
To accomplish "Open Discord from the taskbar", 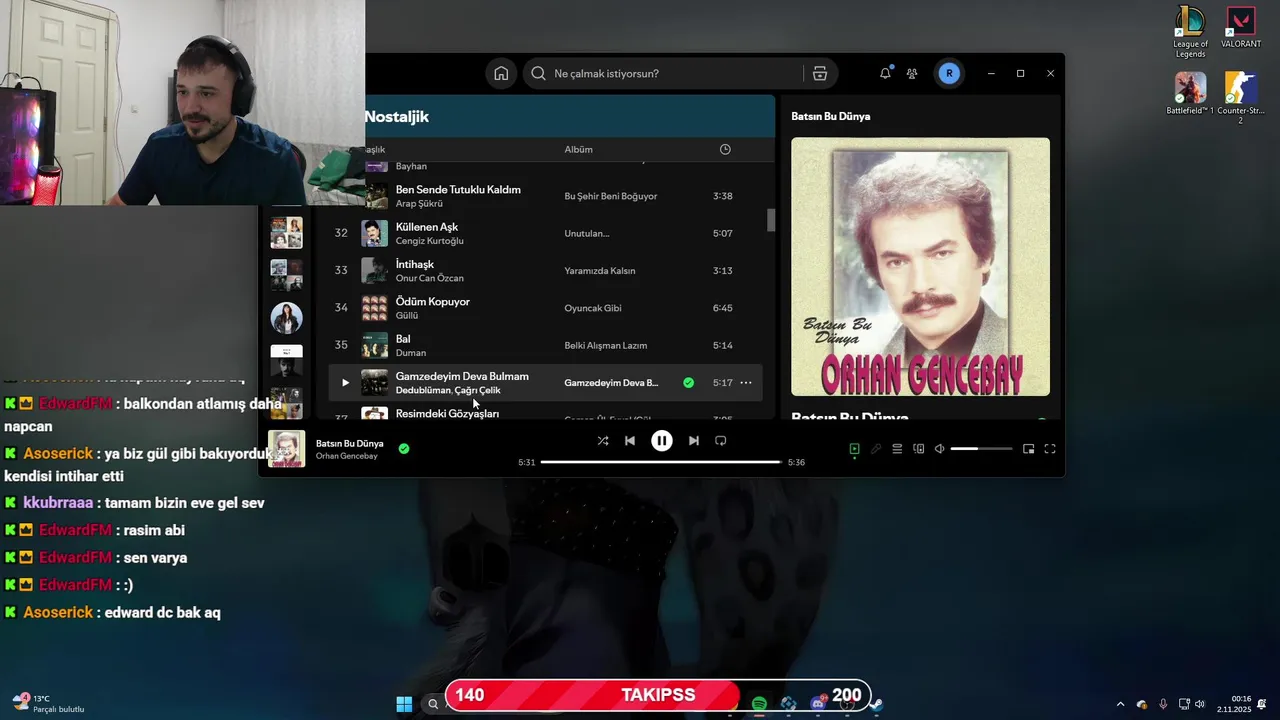I will (818, 704).
